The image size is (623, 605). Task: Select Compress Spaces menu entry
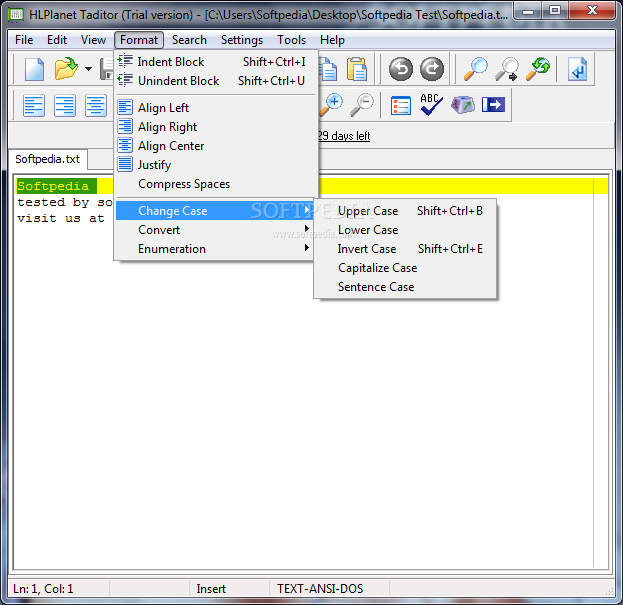coord(217,184)
